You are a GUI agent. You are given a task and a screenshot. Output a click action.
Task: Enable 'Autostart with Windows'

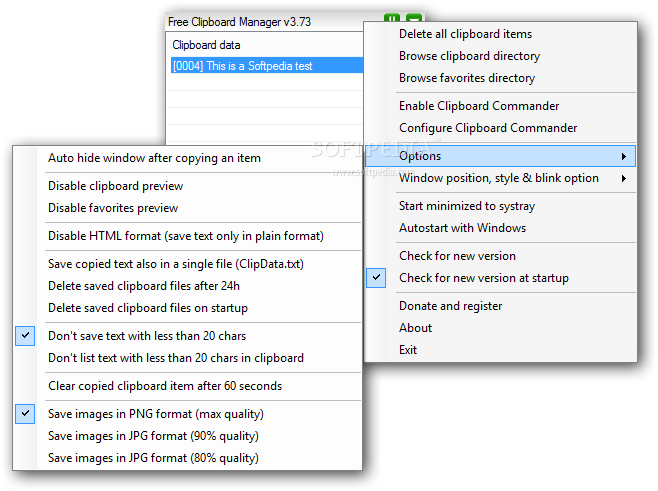[462, 228]
